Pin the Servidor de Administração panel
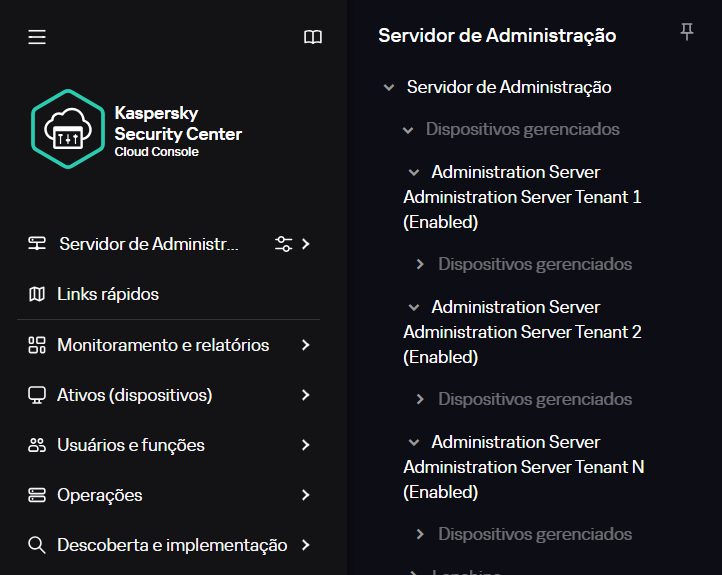Viewport: 722px width, 575px height. pyautogui.click(x=686, y=33)
